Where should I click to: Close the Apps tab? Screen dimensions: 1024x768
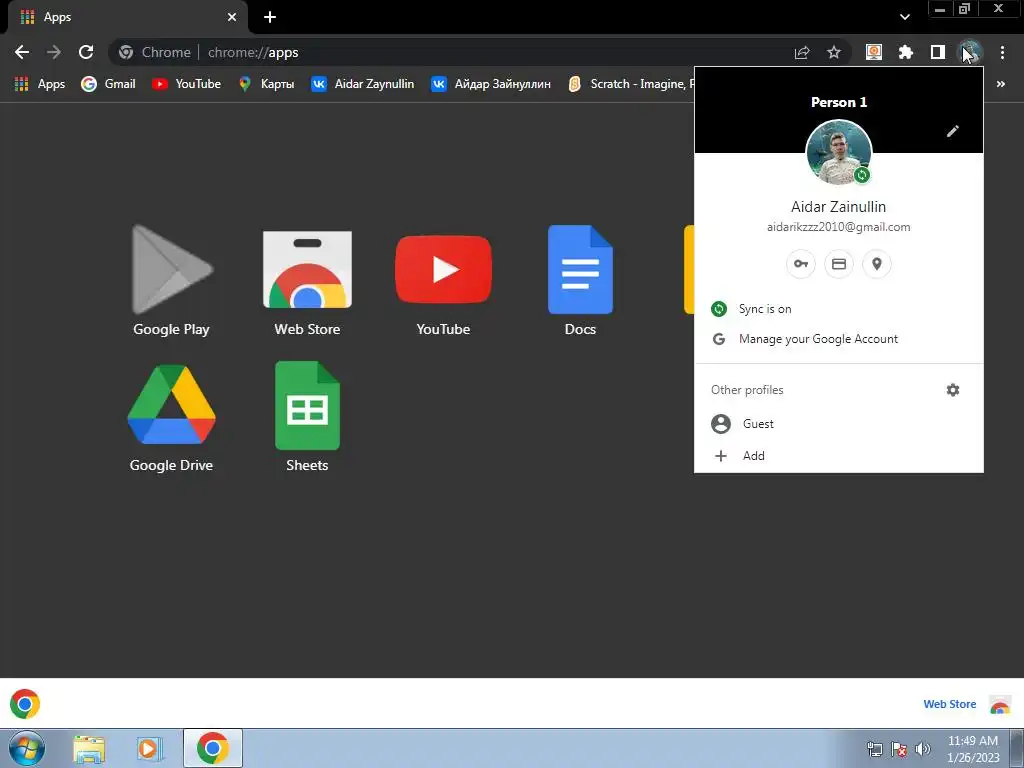pos(232,17)
